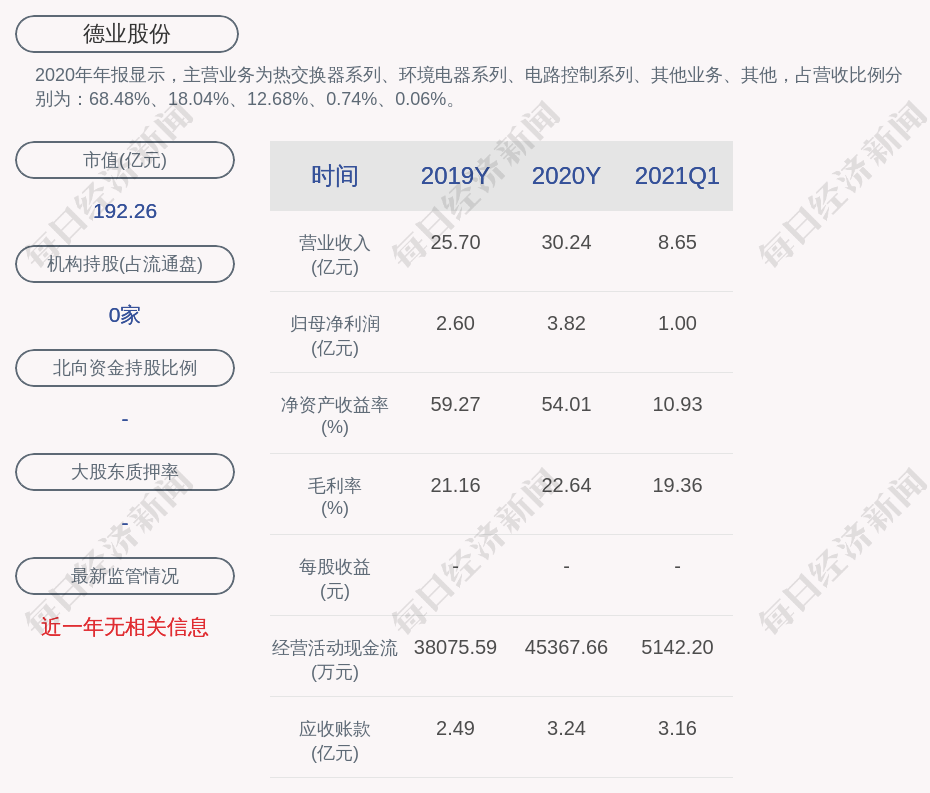Click receivables value 3.16
The height and width of the screenshot is (793, 930).
point(677,728)
